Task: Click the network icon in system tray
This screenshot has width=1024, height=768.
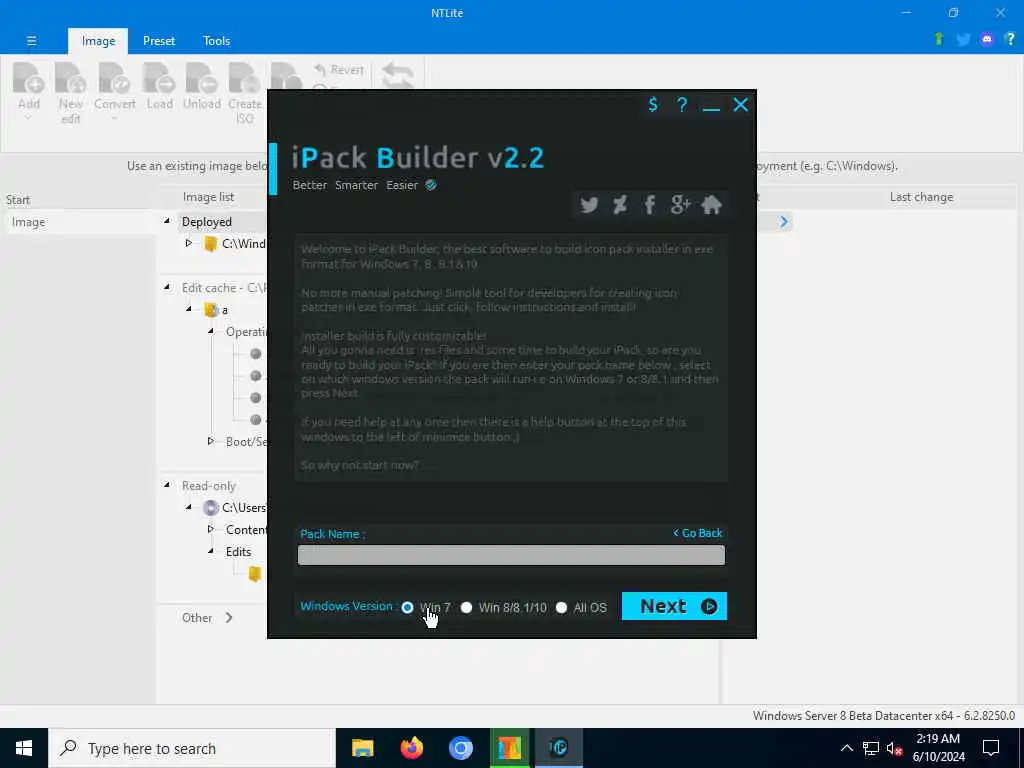Action: 870,748
